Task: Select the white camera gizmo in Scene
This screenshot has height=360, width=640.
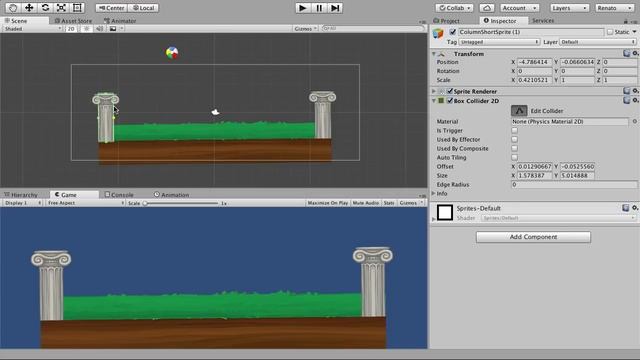Action: coord(216,112)
